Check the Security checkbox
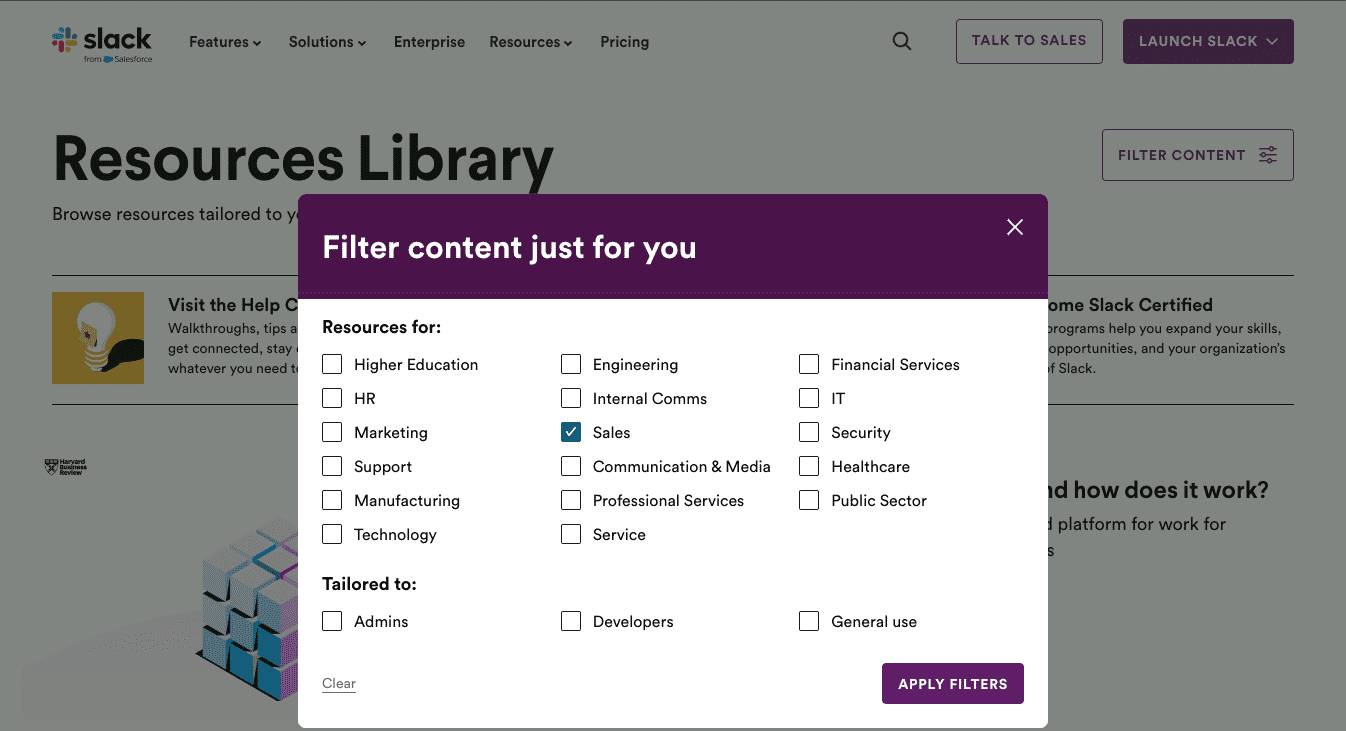This screenshot has width=1346, height=731. 809,432
